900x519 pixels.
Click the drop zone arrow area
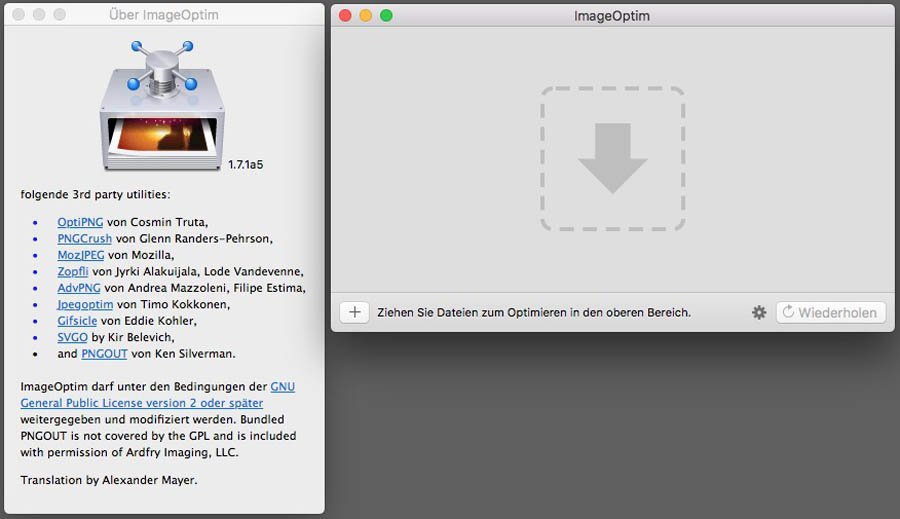point(612,158)
